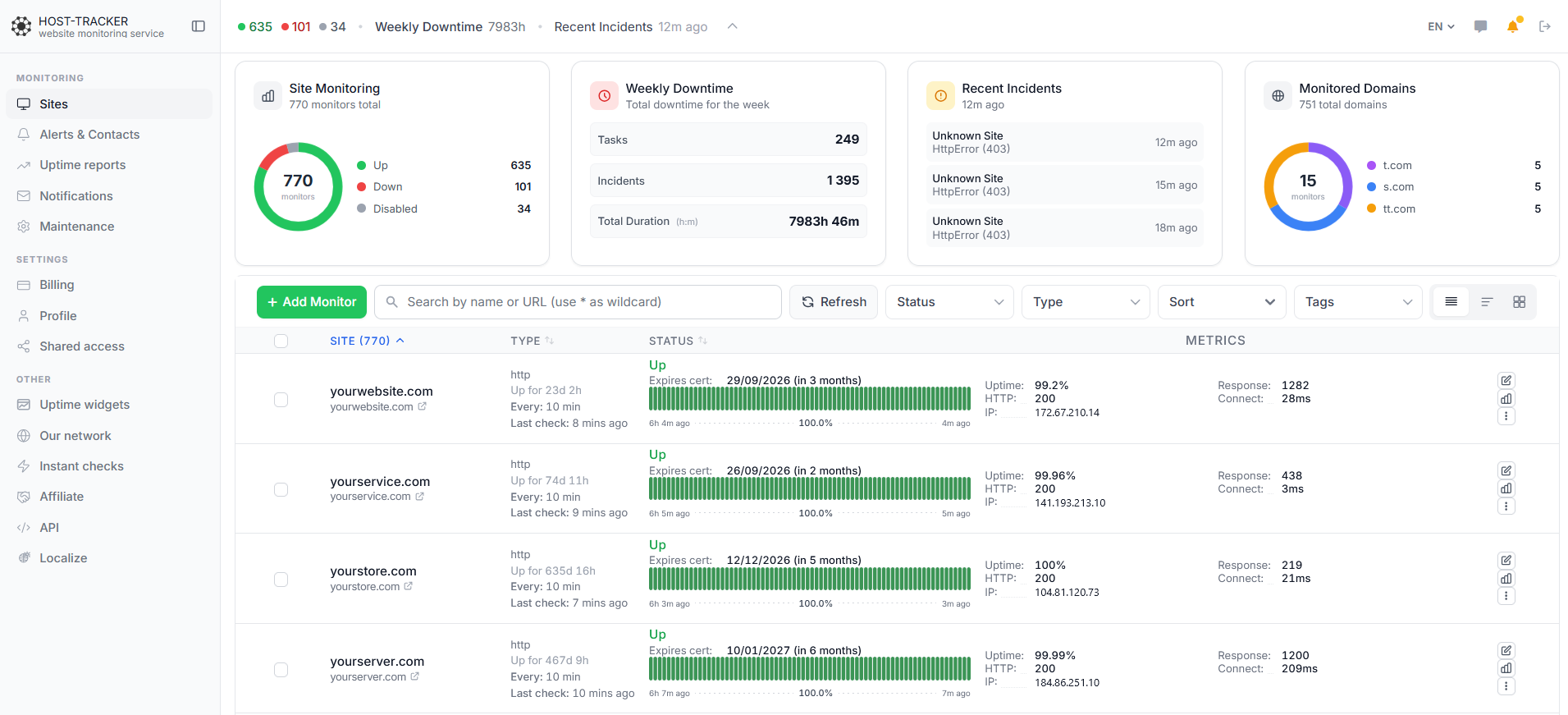This screenshot has height=715, width=1568.
Task: Go to Sites in the sidebar
Action: tap(109, 104)
